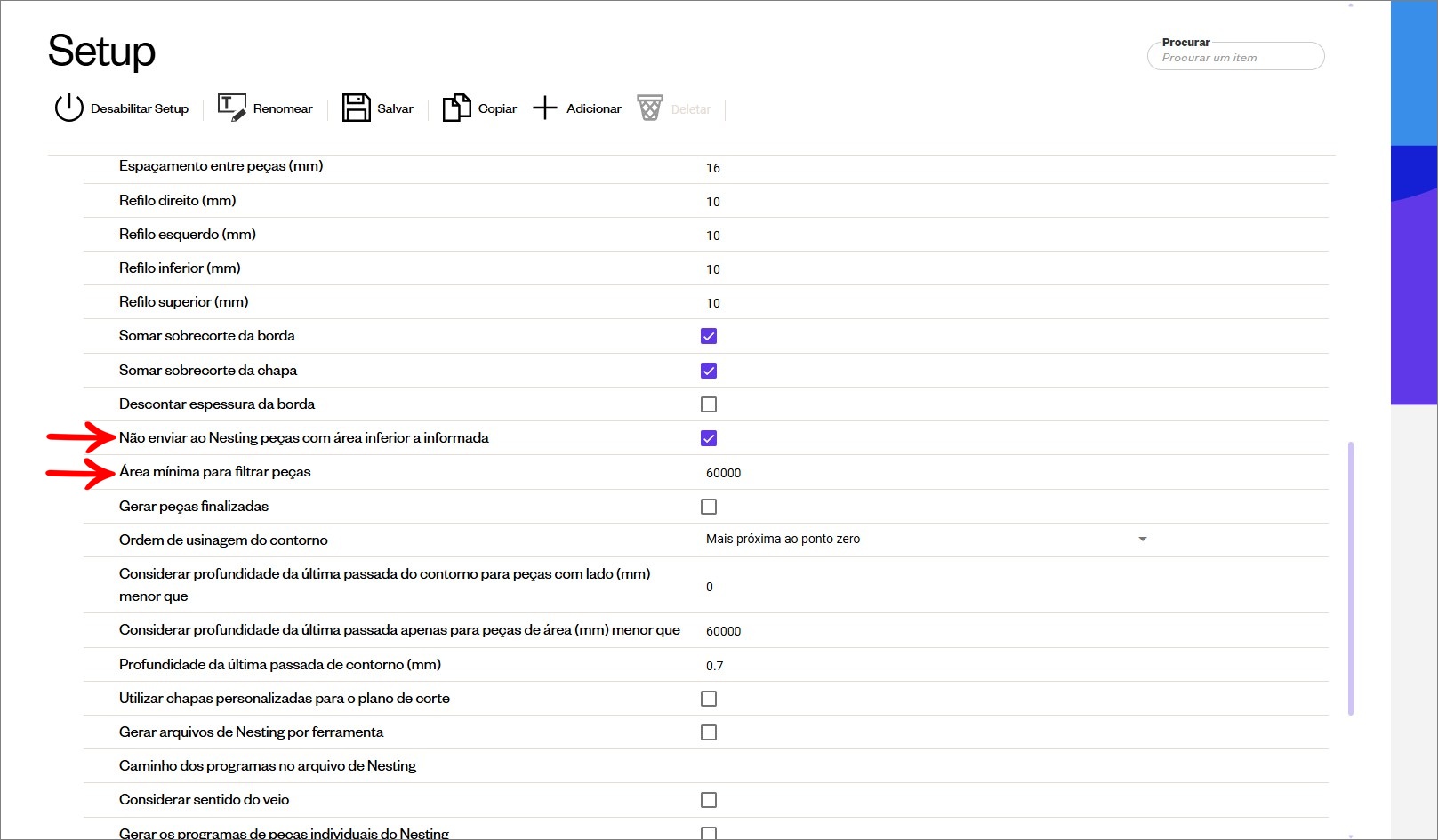The image size is (1438, 840).
Task: Click the settings list vertical scrollbar thumb
Action: point(1351,578)
